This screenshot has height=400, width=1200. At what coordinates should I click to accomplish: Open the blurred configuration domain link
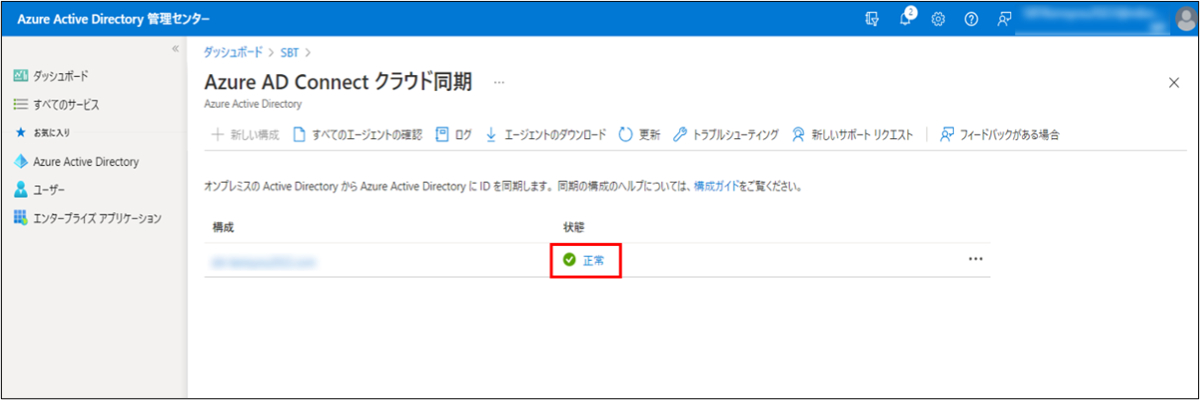tap(263, 261)
